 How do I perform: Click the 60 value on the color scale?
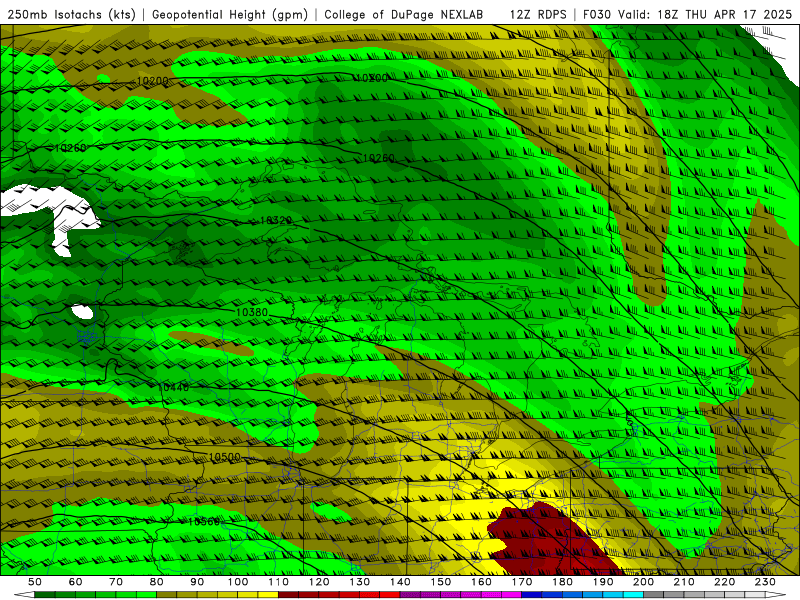click(x=76, y=582)
